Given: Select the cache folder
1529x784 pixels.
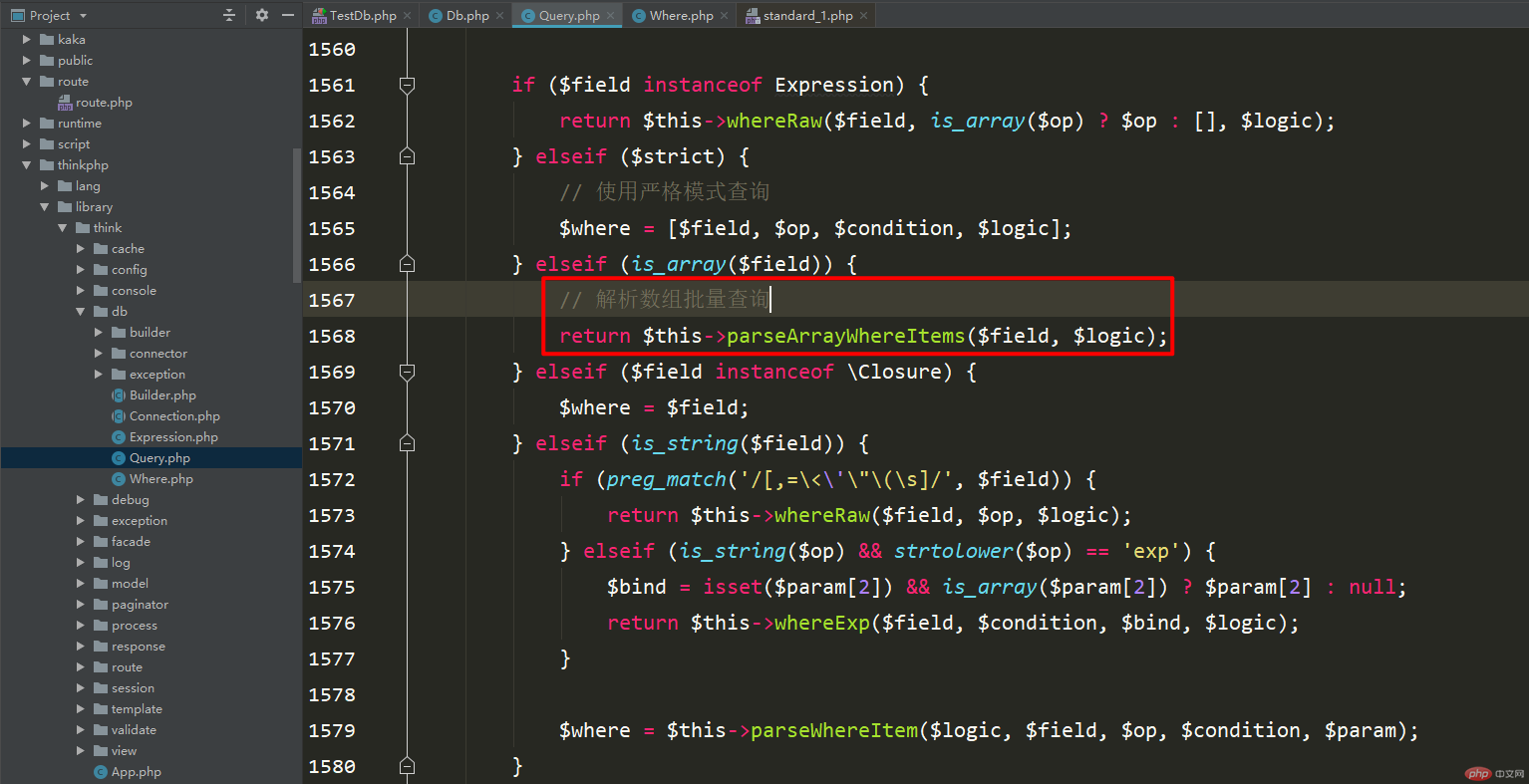Looking at the screenshot, I should (x=128, y=249).
